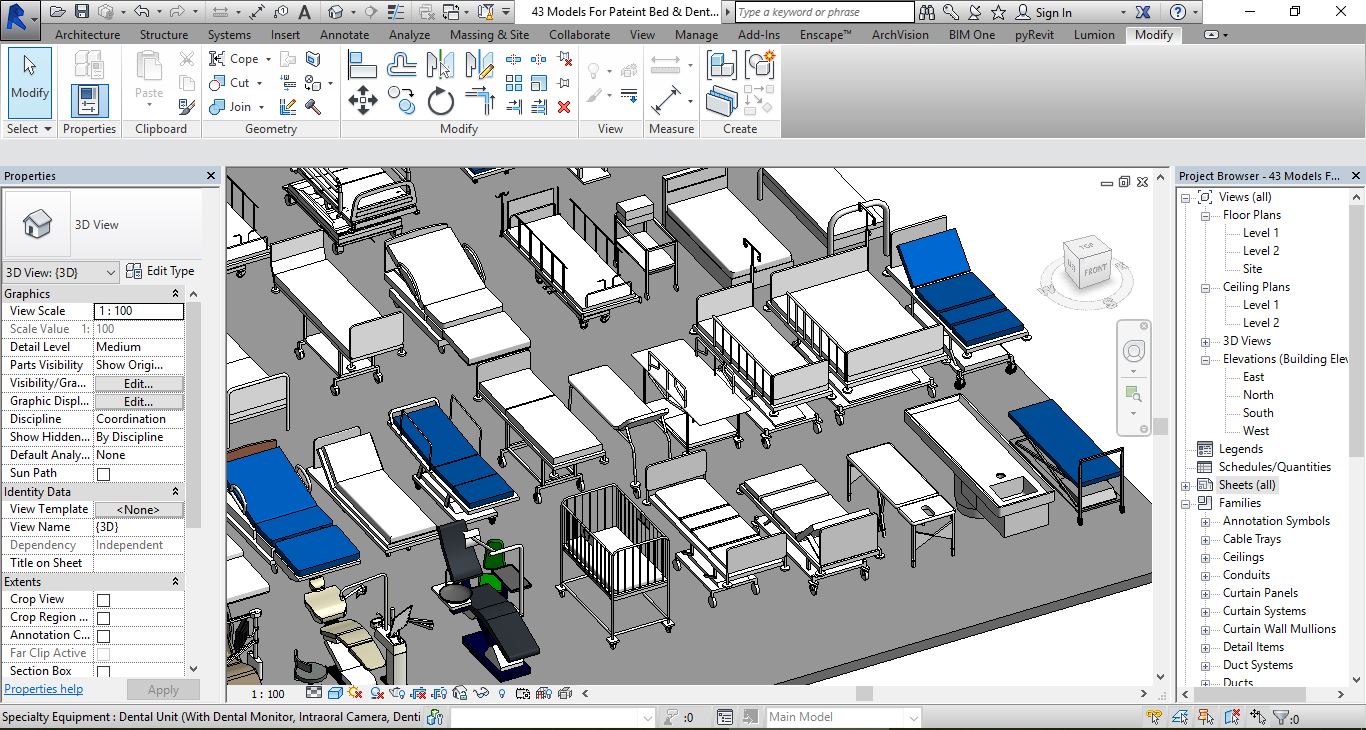Screen dimensions: 1366x730
Task: Click the Demolish hammer icon
Action: click(x=313, y=107)
